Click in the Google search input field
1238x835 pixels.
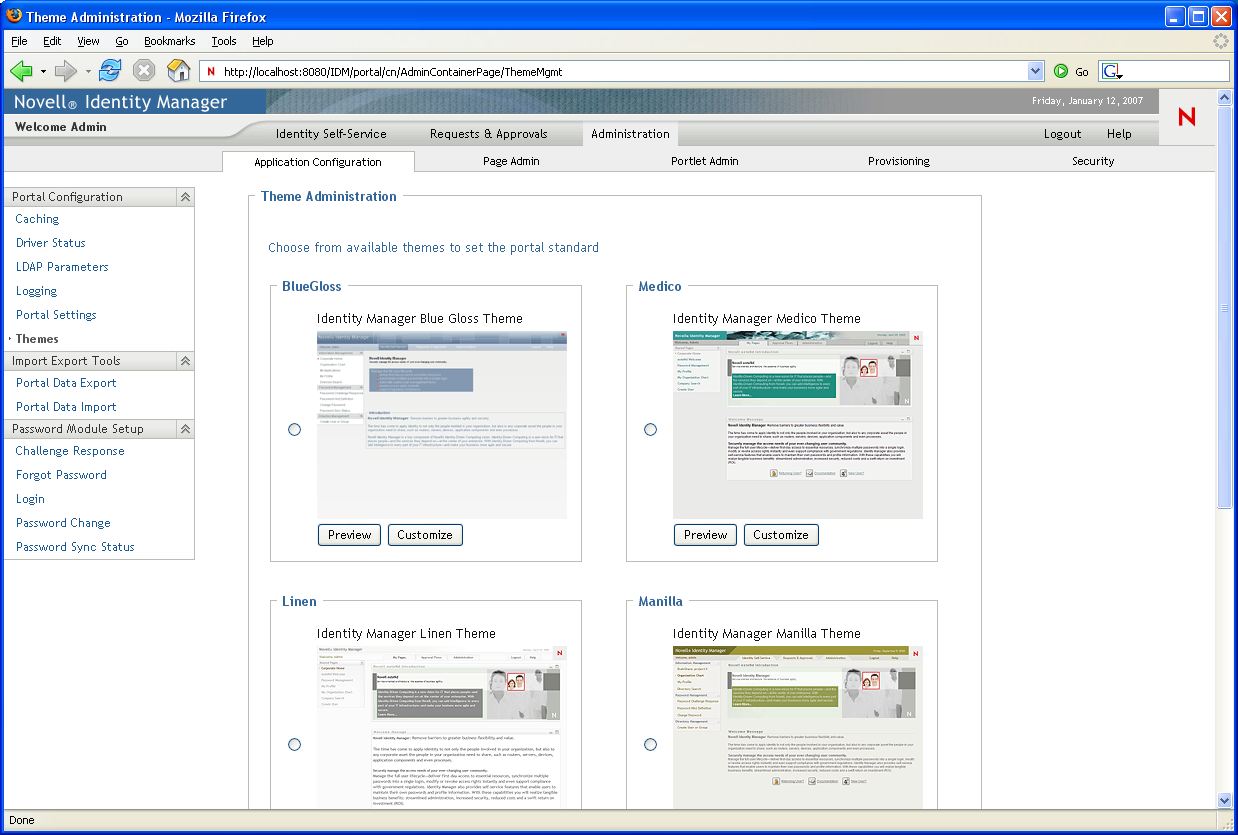tap(1176, 71)
